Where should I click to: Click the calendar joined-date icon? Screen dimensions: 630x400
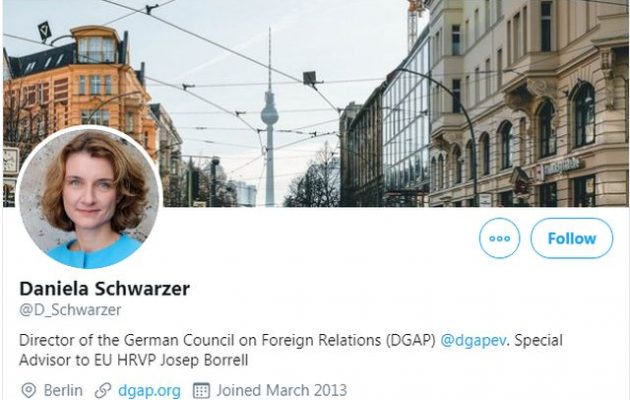tap(201, 390)
